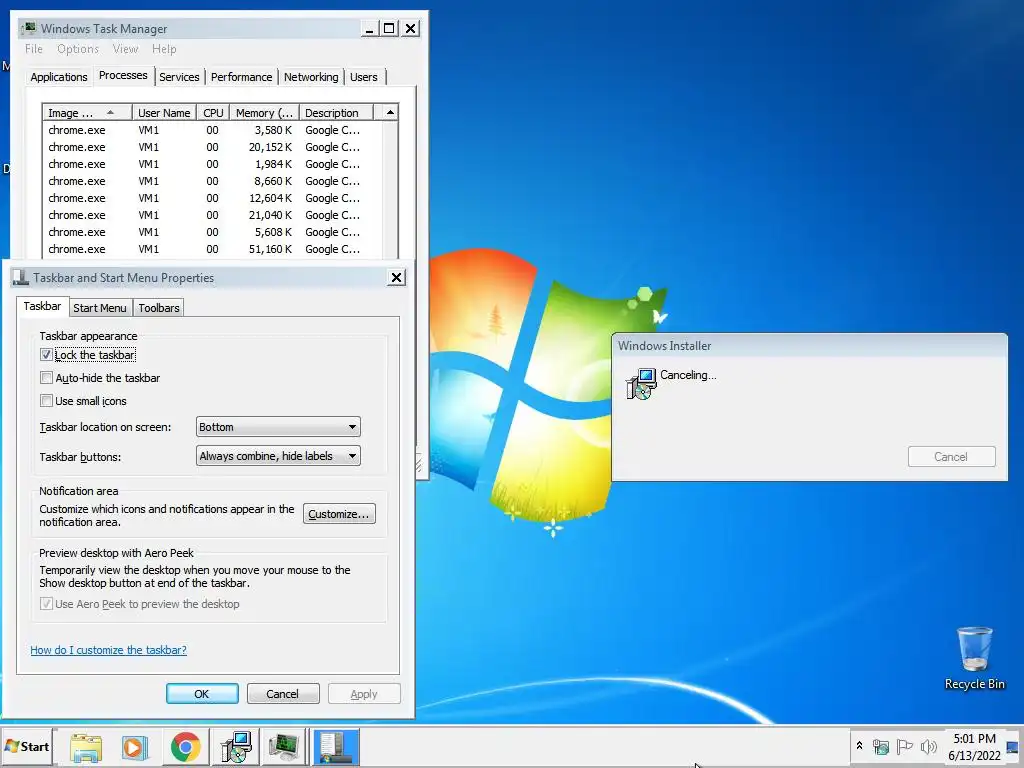Toggle Lock the taskbar checkbox
This screenshot has width=1024, height=768.
[x=46, y=355]
